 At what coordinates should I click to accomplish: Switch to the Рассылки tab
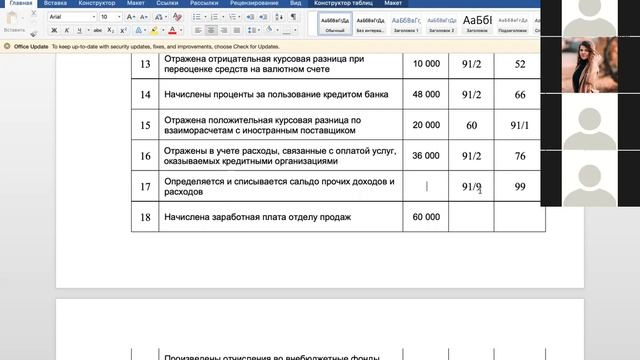pyautogui.click(x=204, y=3)
